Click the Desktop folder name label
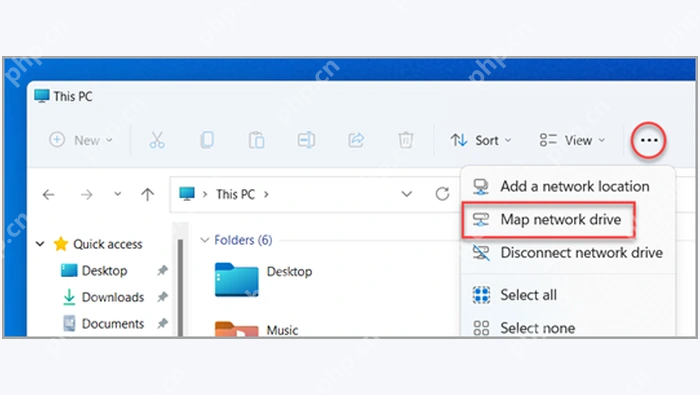Image resolution: width=700 pixels, height=395 pixels. 289,271
